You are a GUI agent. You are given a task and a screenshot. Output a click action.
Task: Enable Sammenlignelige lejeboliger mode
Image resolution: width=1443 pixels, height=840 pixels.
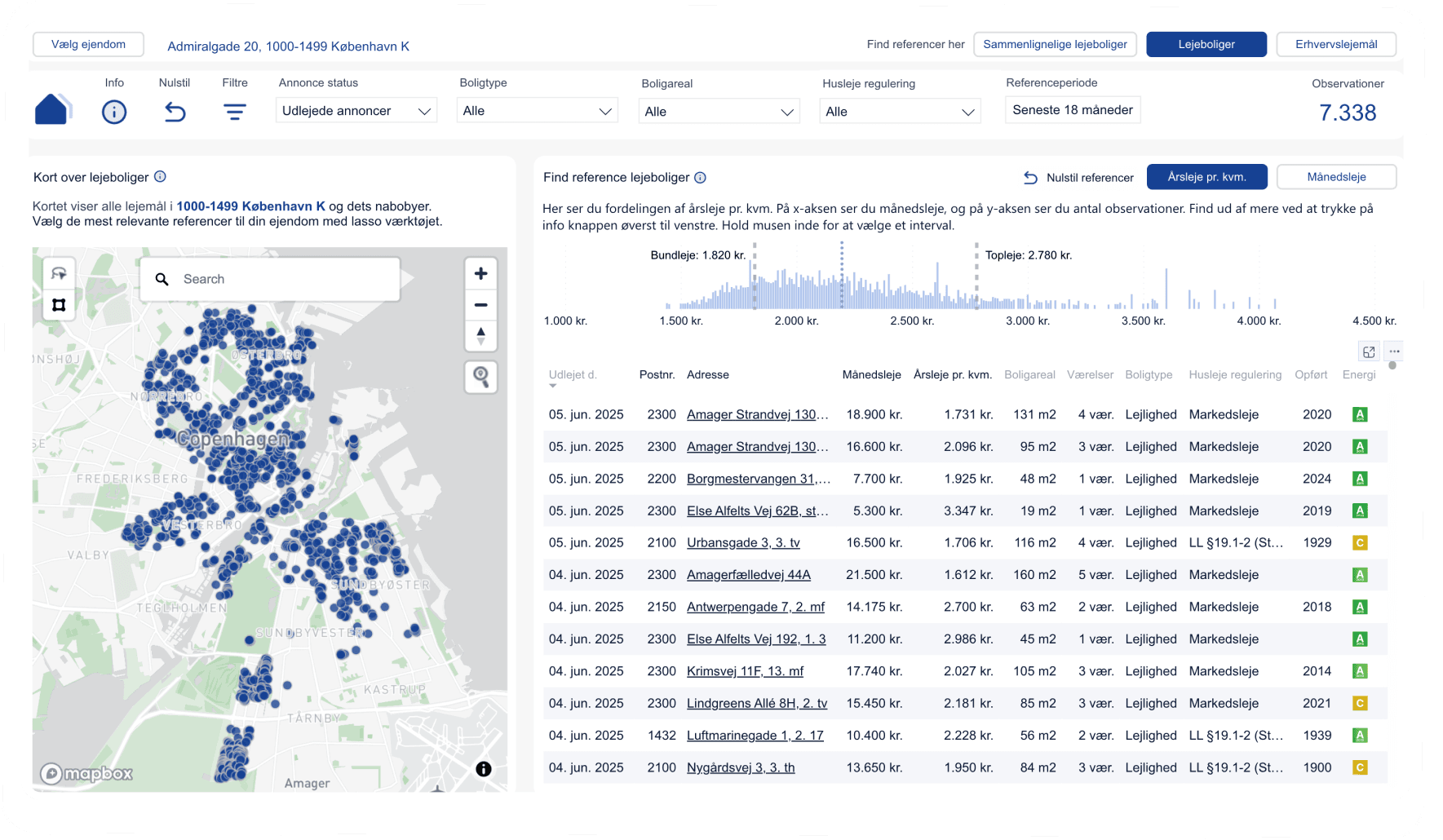tap(1055, 44)
